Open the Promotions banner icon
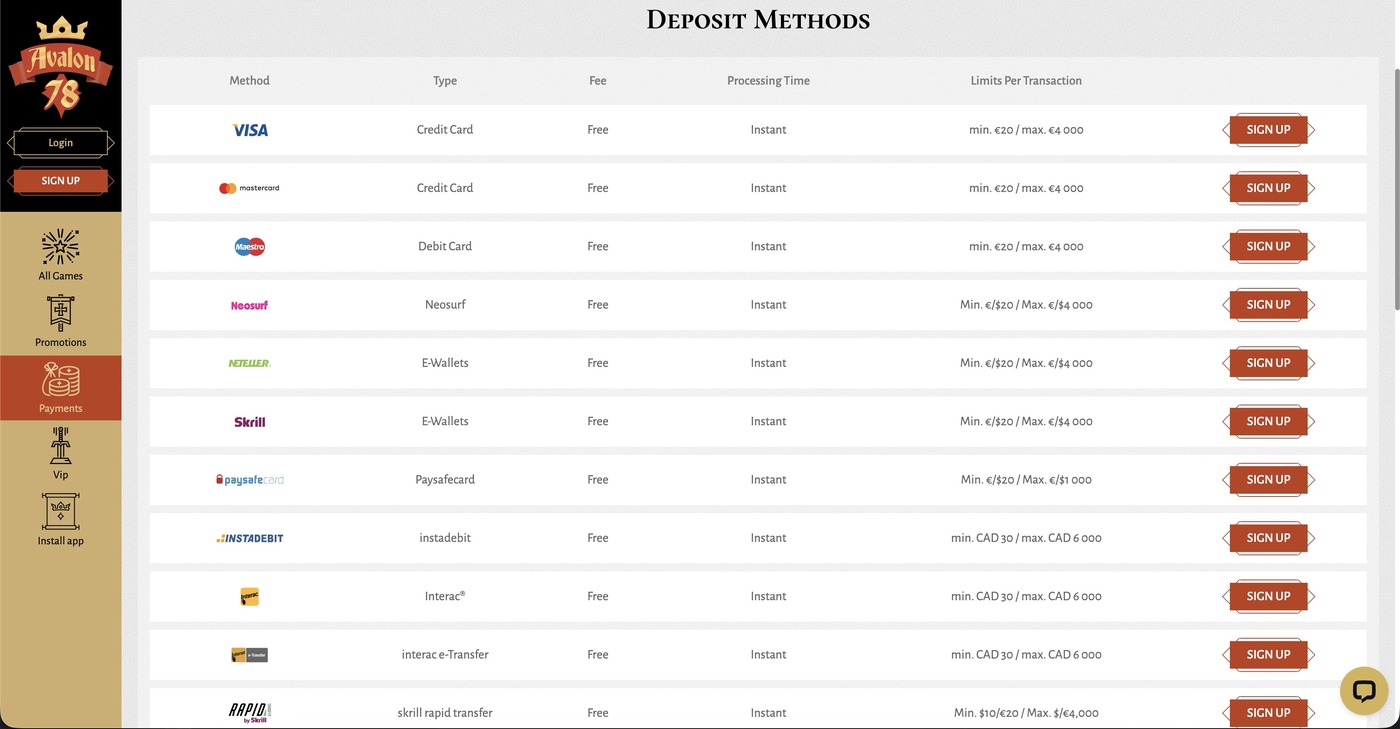The height and width of the screenshot is (729, 1400). [x=60, y=313]
